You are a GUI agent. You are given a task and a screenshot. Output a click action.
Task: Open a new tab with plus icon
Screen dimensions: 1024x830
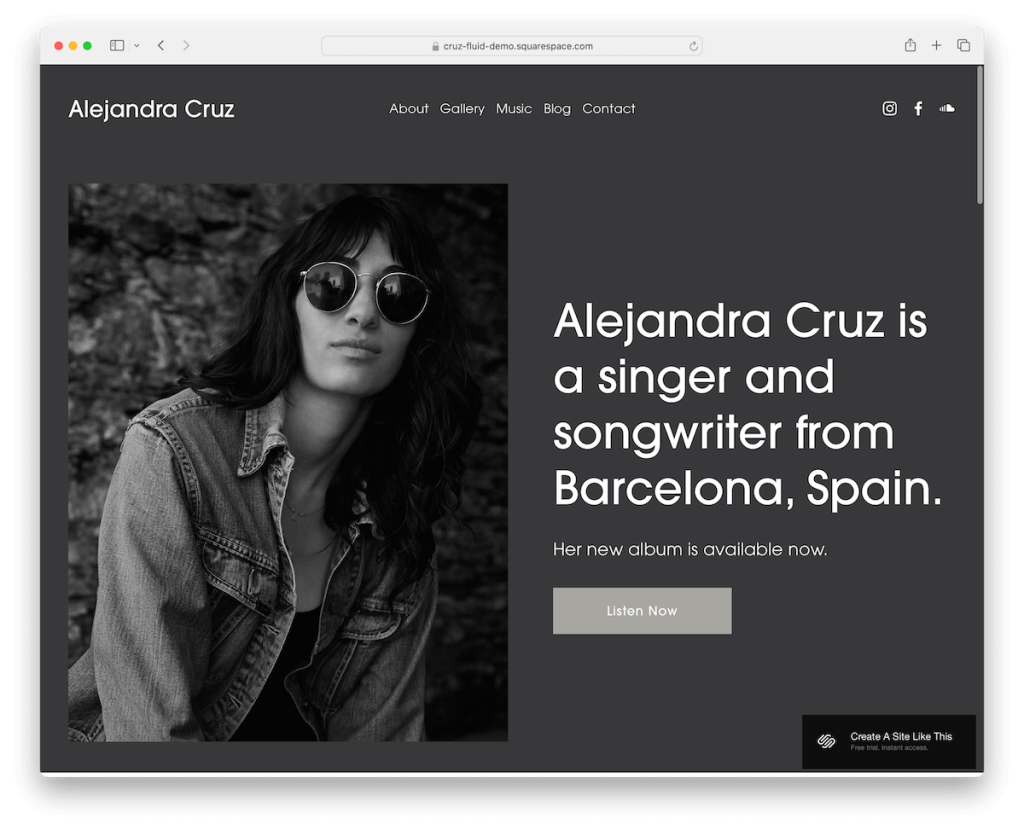coord(936,45)
